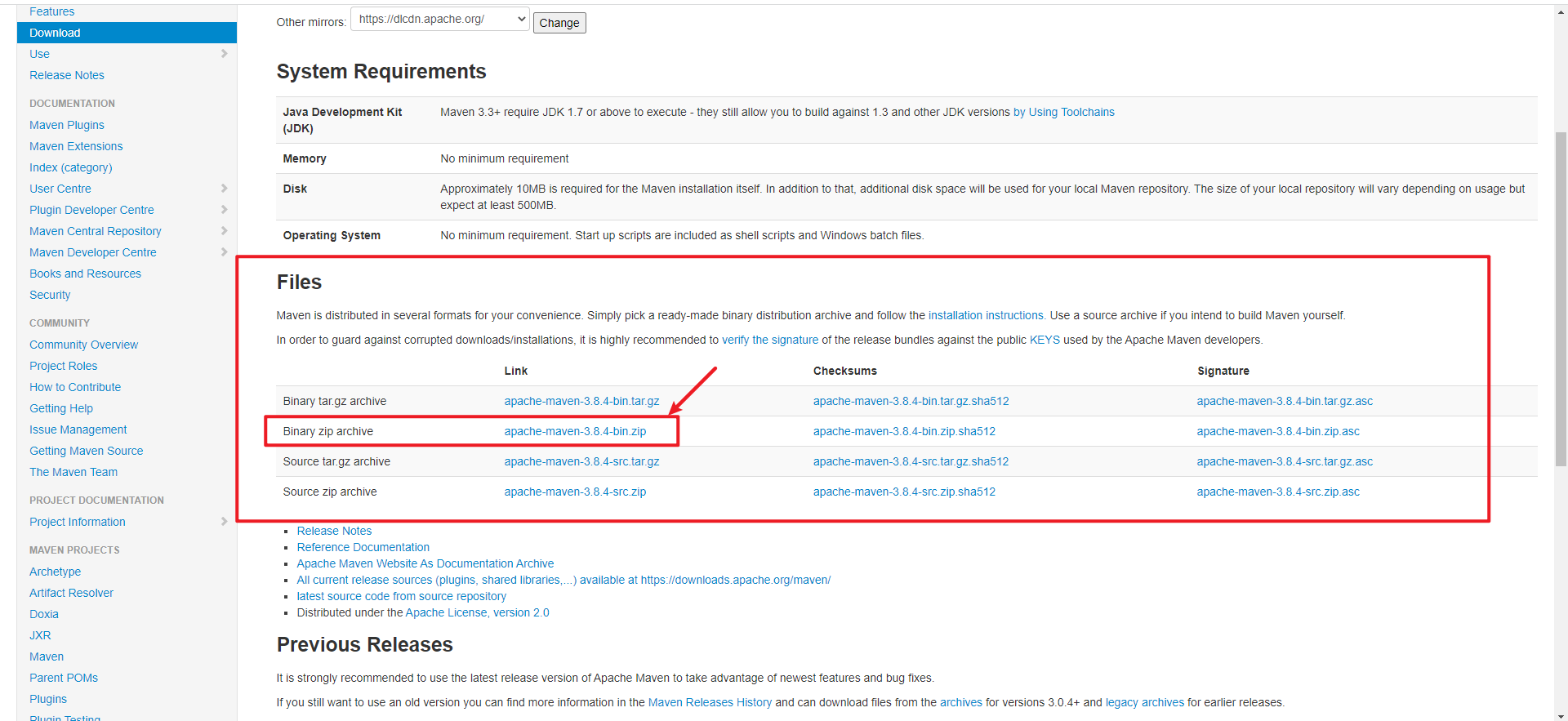The image size is (1568, 721).
Task: Open Index (category) sidebar link
Action: [71, 167]
